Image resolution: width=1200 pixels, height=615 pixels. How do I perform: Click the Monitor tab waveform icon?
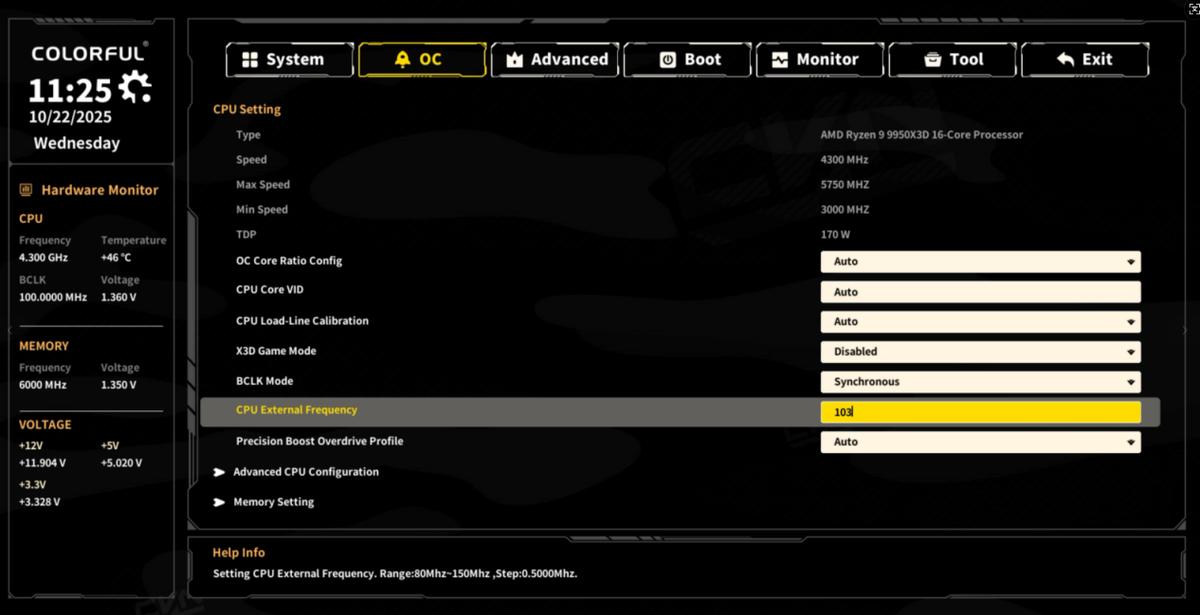(780, 60)
